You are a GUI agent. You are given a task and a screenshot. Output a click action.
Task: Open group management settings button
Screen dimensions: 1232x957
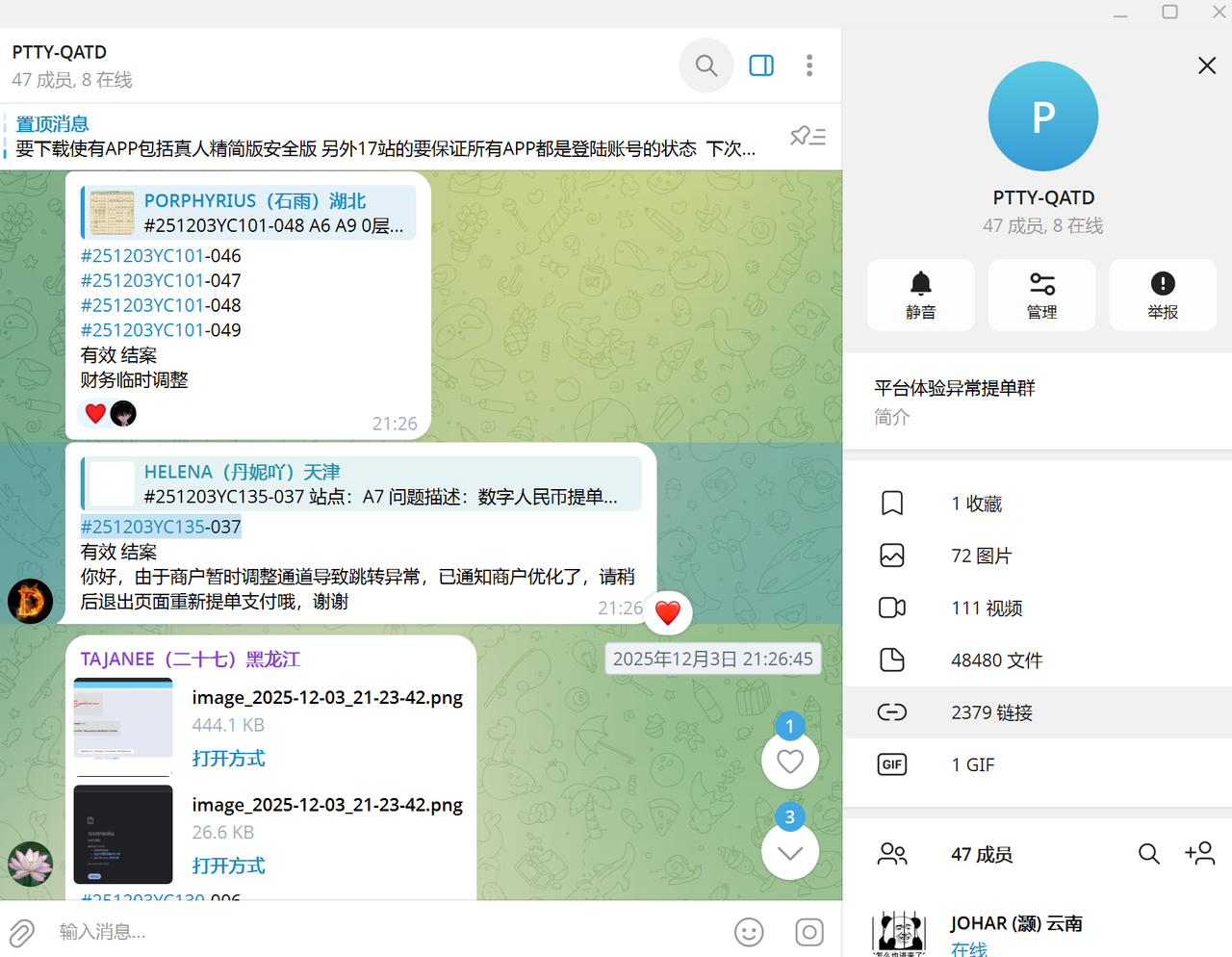[1041, 295]
